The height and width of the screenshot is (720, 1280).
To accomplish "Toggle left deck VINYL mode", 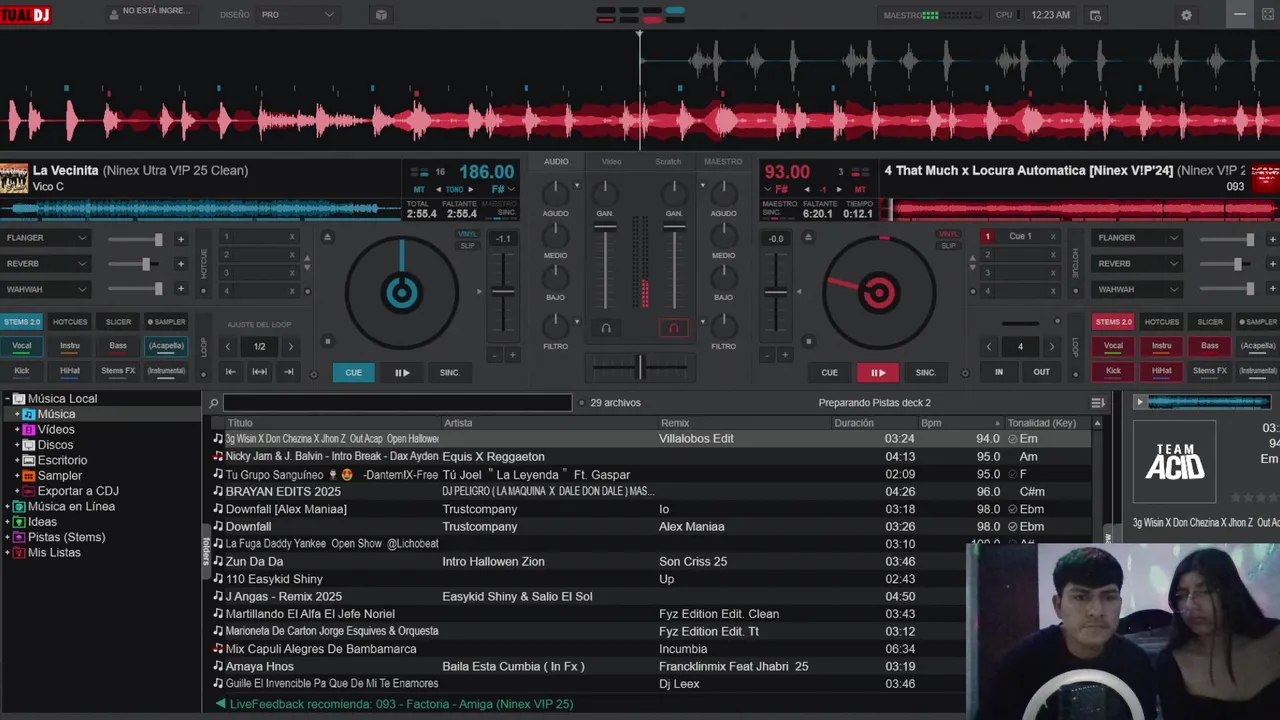I will [467, 234].
